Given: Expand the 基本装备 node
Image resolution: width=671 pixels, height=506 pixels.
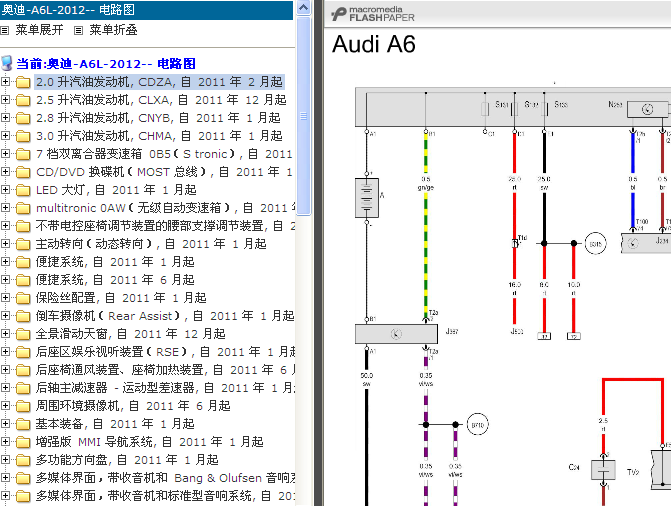Looking at the screenshot, I should (x=5, y=423).
